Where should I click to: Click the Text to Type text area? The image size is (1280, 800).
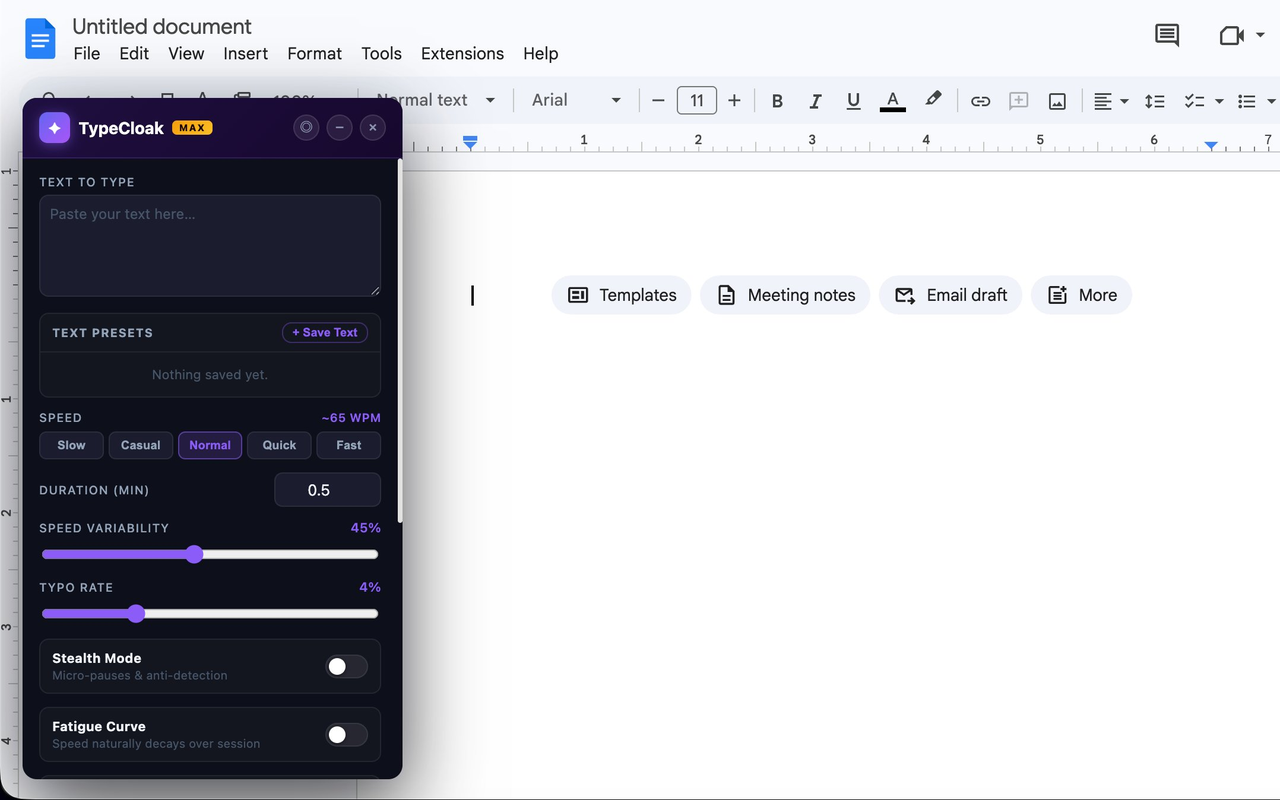tap(210, 246)
